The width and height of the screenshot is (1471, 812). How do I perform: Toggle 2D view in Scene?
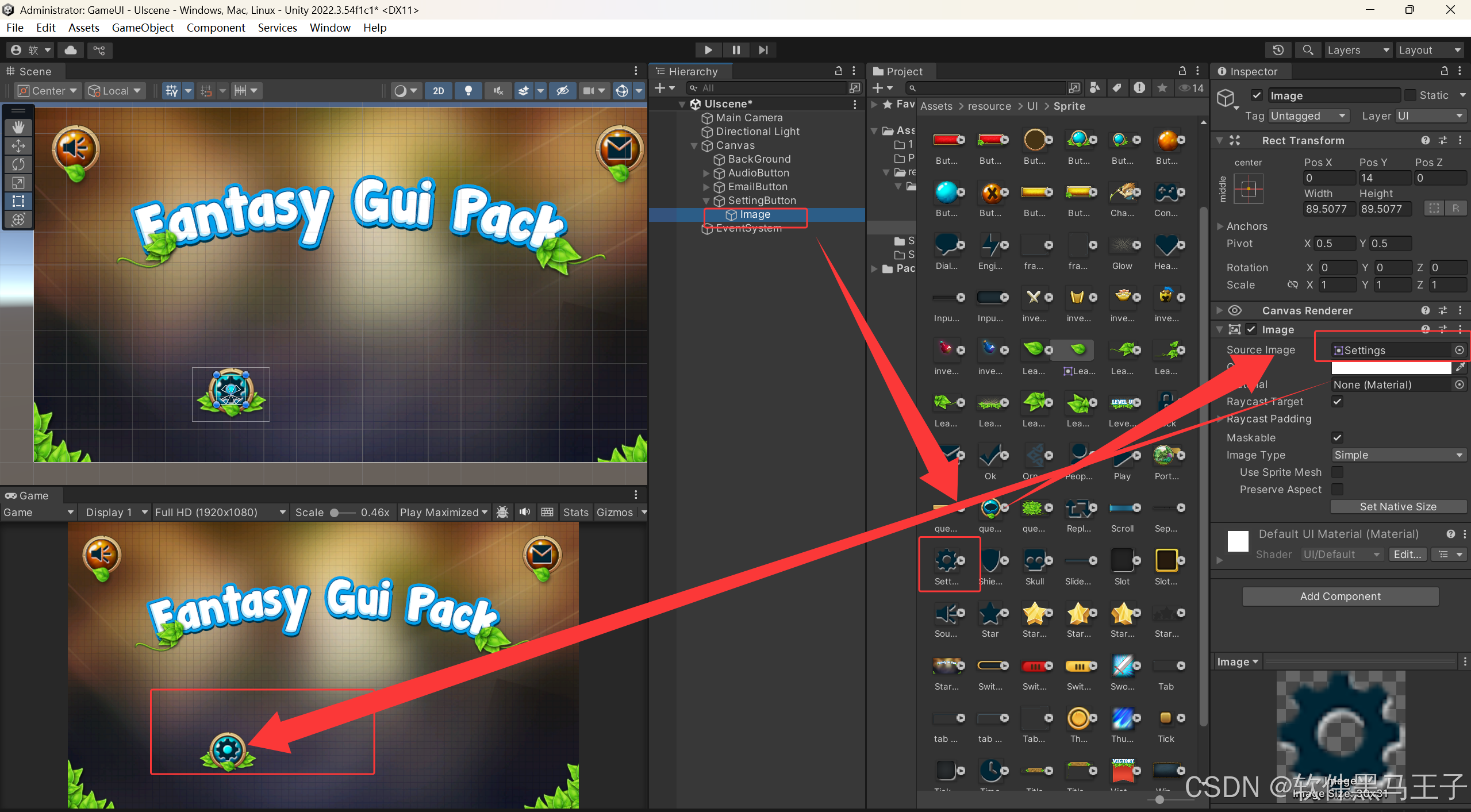point(438,91)
